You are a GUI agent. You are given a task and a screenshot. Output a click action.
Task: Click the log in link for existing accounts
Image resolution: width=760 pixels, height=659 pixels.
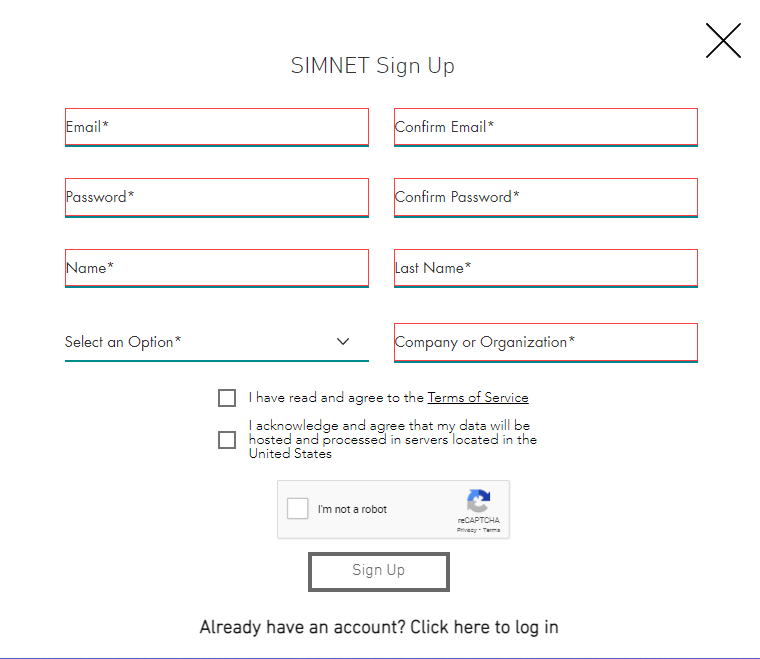pyautogui.click(x=379, y=628)
